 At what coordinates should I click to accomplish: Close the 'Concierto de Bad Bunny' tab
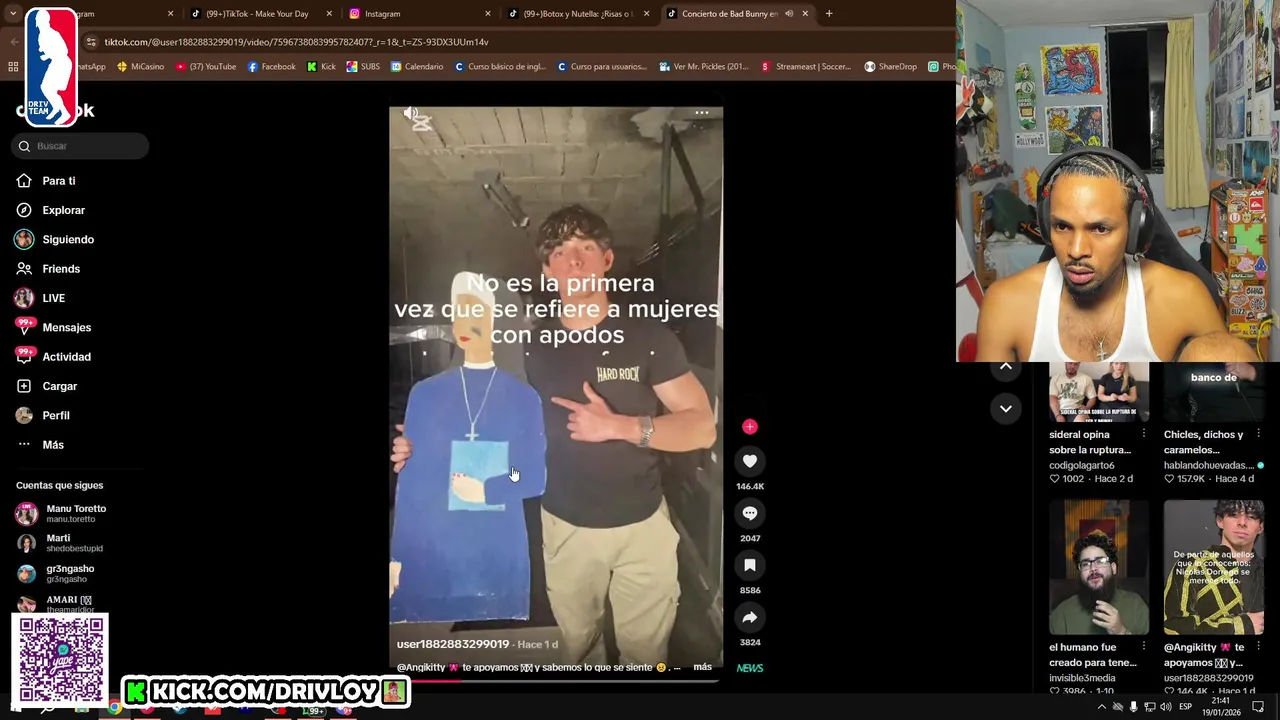(805, 14)
